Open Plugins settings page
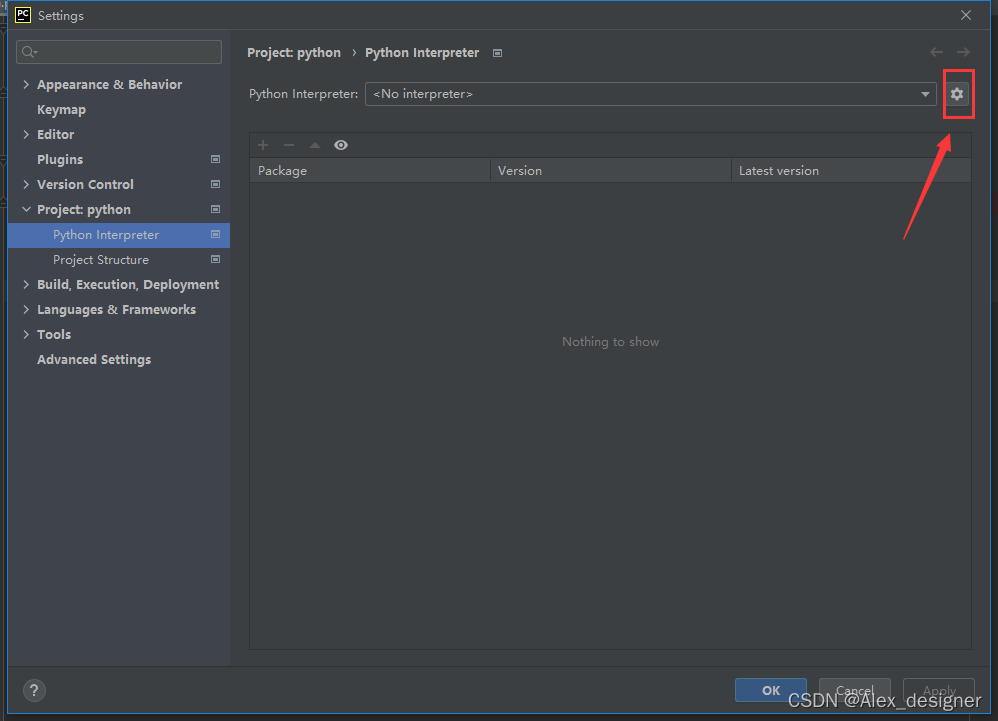 tap(60, 160)
